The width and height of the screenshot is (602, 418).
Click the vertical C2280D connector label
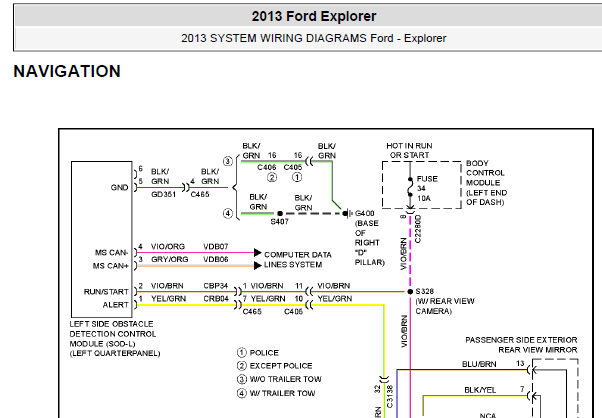coord(418,229)
